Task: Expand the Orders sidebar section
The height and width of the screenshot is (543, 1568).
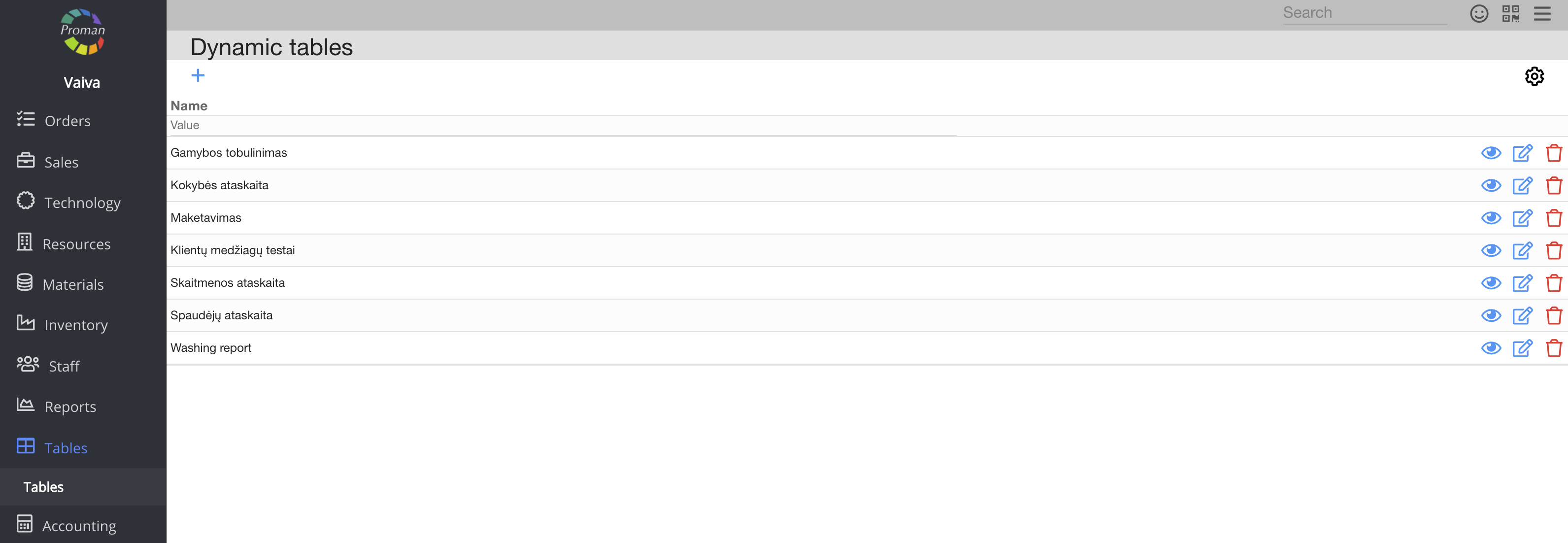Action: (x=67, y=121)
